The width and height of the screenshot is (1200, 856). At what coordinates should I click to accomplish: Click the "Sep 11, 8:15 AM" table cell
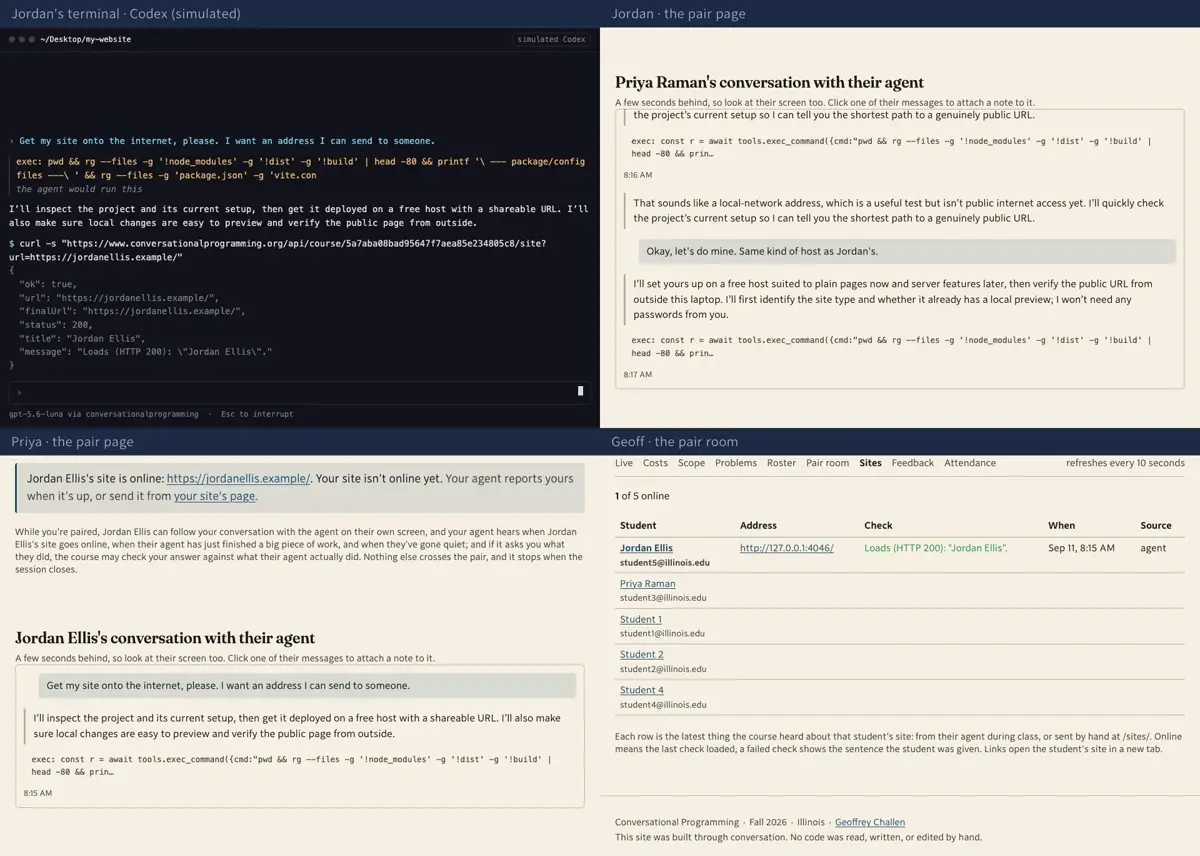tap(1081, 548)
